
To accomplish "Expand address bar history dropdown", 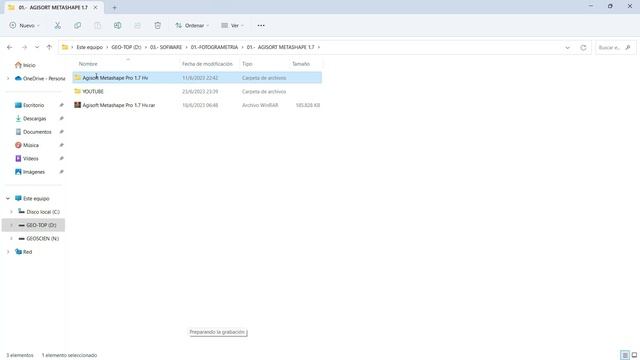I will pos(567,47).
